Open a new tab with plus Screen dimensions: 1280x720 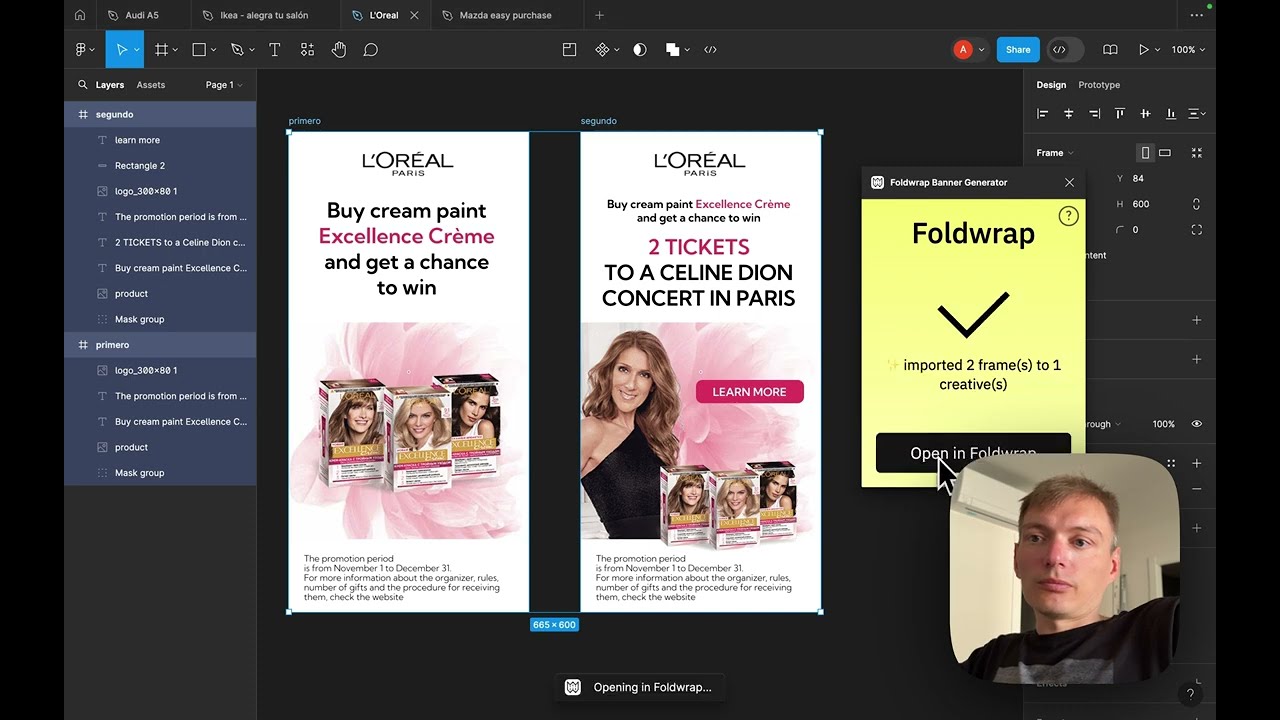click(x=600, y=15)
